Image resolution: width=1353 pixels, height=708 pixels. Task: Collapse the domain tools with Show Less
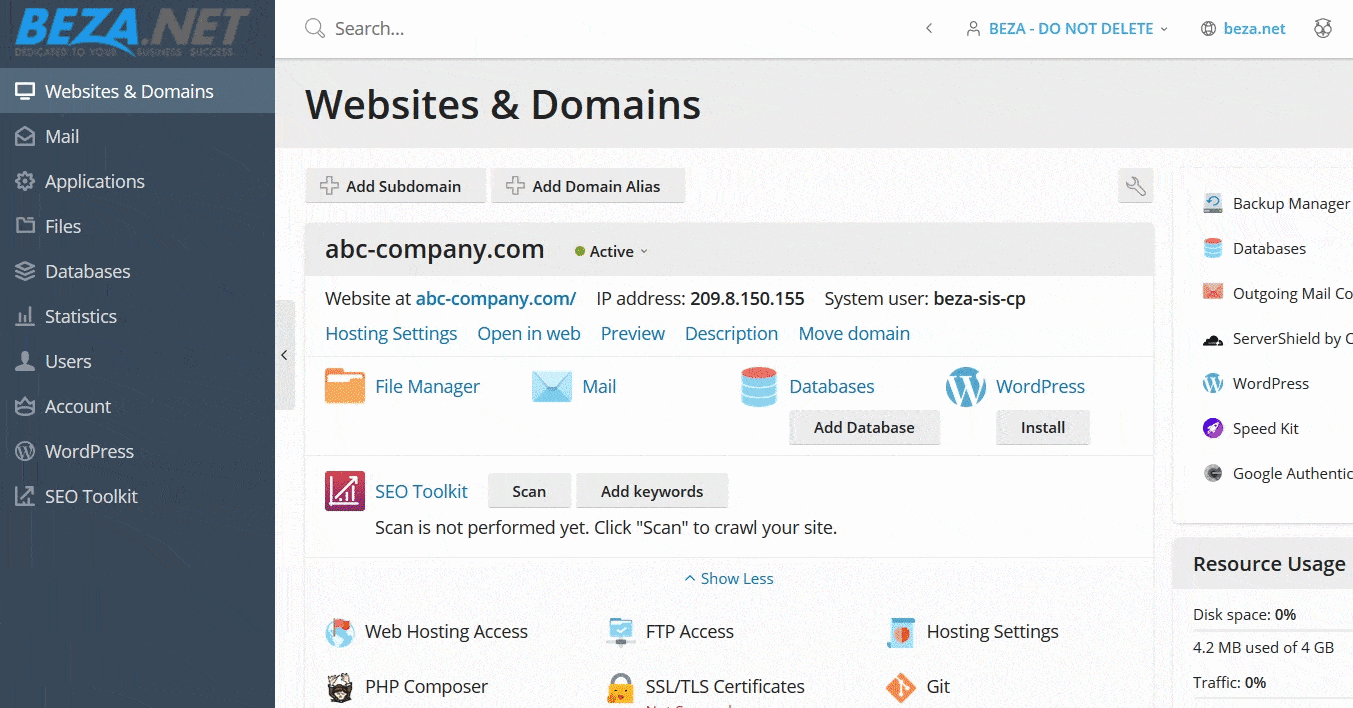729,578
